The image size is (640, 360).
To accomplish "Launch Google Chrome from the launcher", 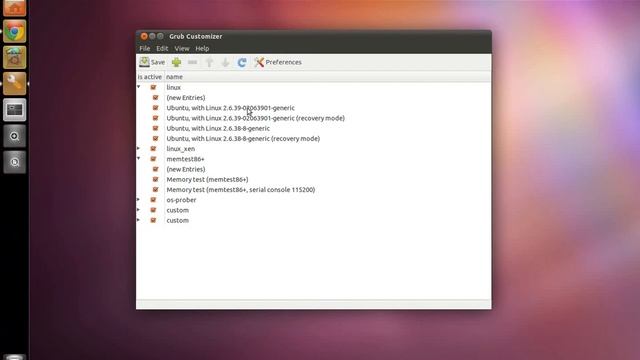I will pos(15,31).
